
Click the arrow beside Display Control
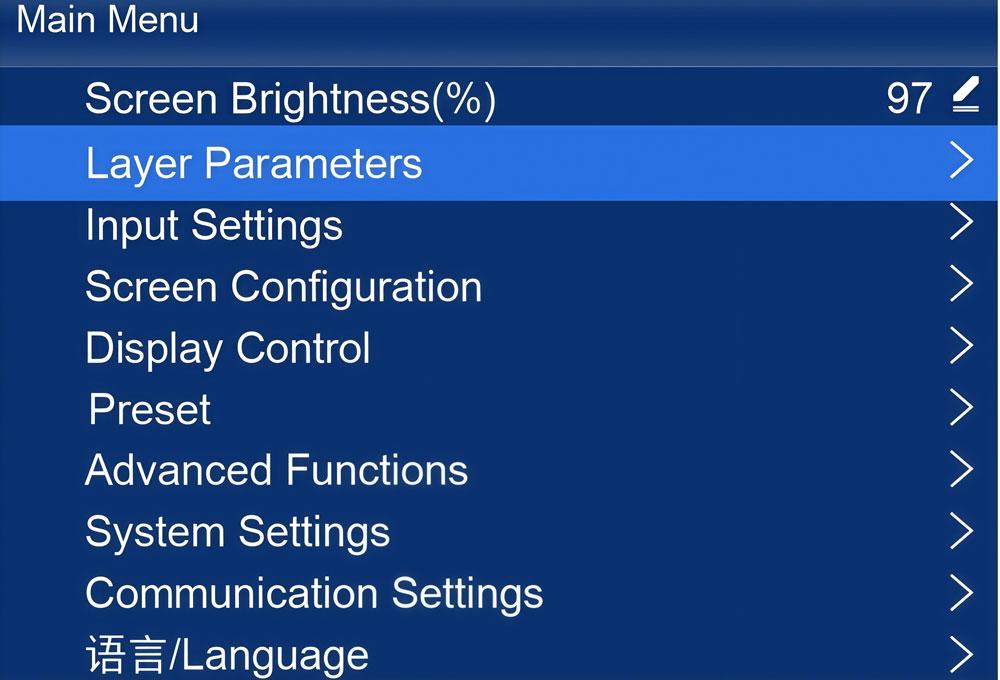[x=961, y=346]
